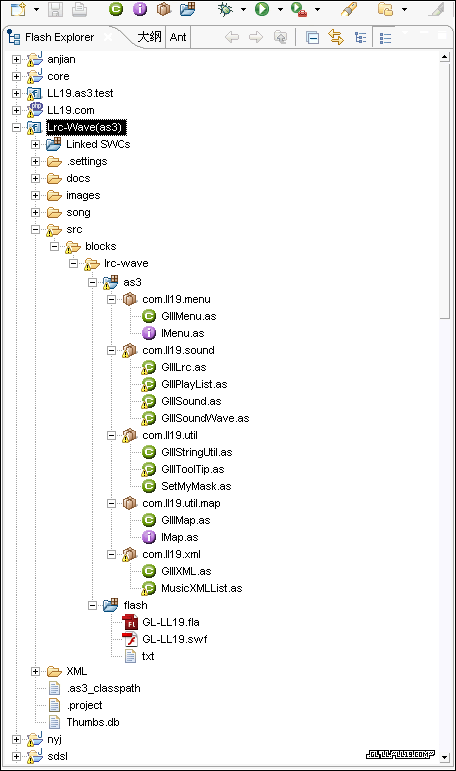Toggle hierarchical layout icon in explorer toolbar
The image size is (456, 771).
(x=361, y=37)
